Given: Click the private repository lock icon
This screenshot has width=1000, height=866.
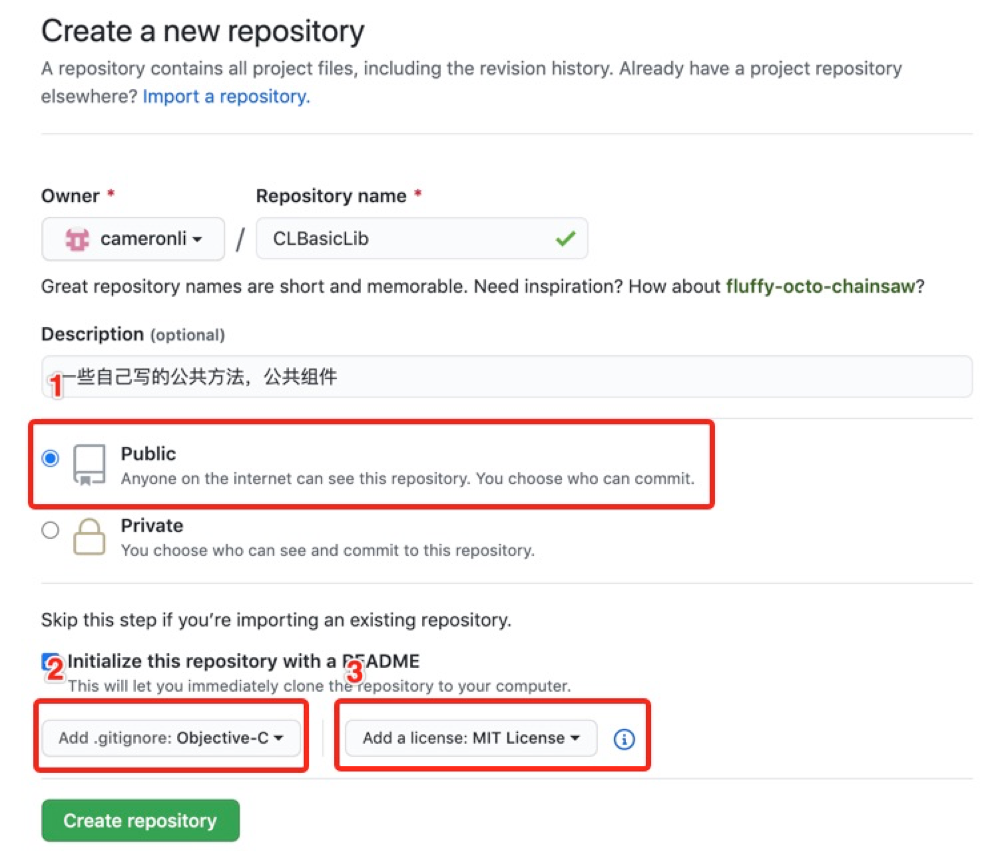Looking at the screenshot, I should coord(89,536).
